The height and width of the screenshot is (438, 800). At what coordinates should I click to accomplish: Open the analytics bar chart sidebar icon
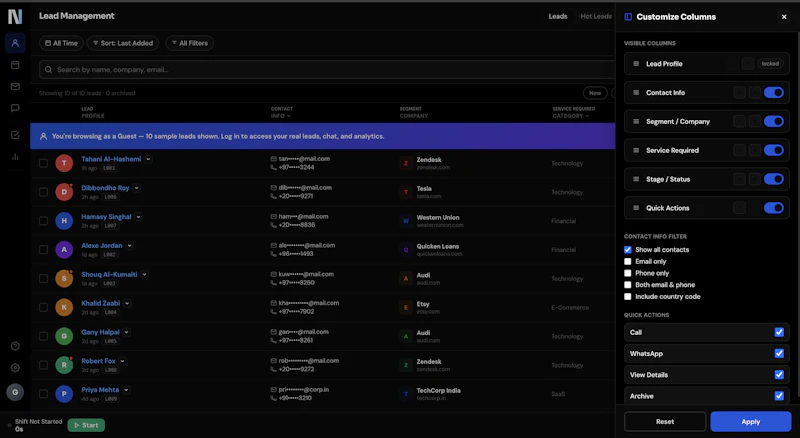click(15, 157)
